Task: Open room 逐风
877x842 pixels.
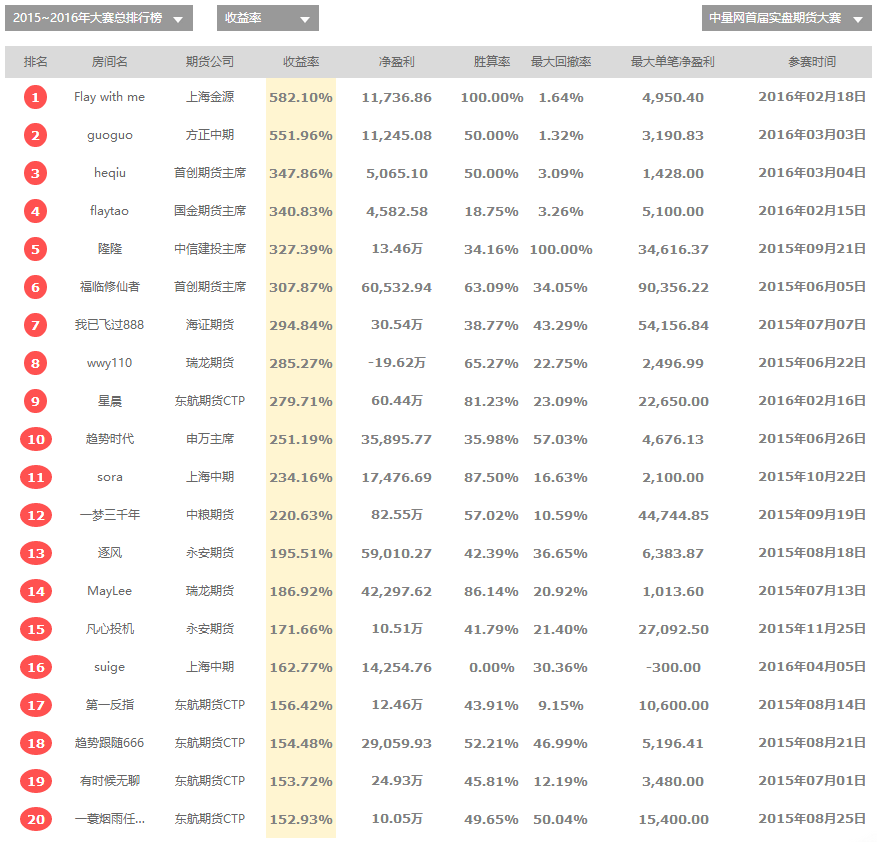Action: click(110, 553)
